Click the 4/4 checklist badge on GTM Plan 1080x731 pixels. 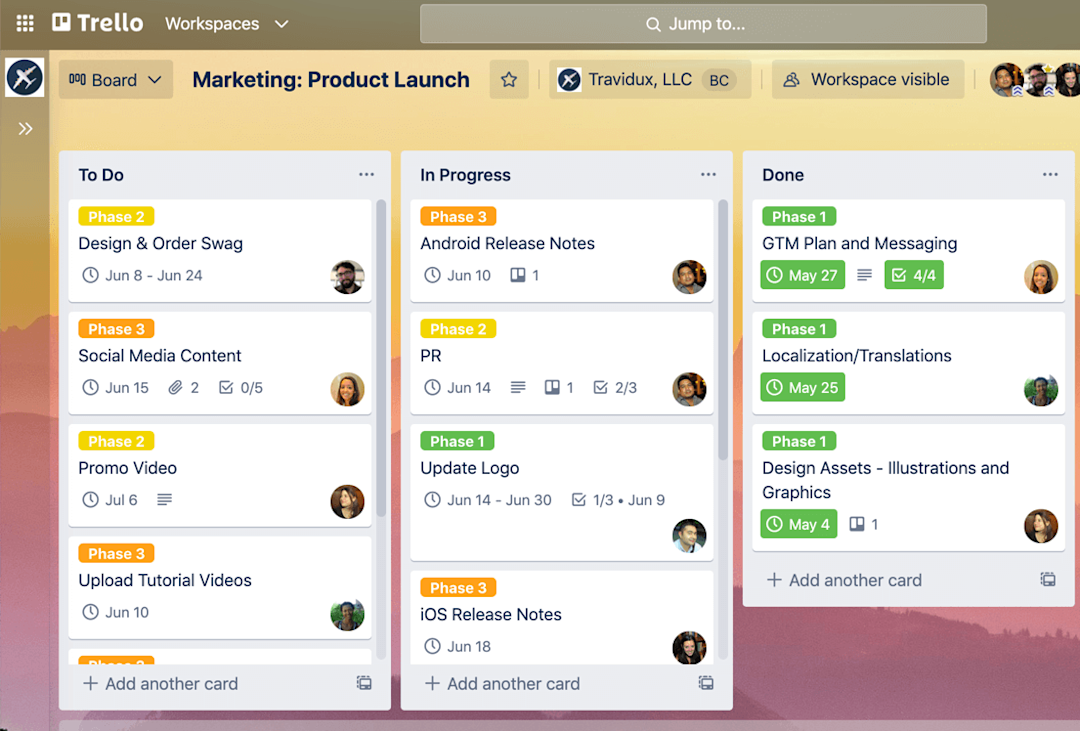913,275
